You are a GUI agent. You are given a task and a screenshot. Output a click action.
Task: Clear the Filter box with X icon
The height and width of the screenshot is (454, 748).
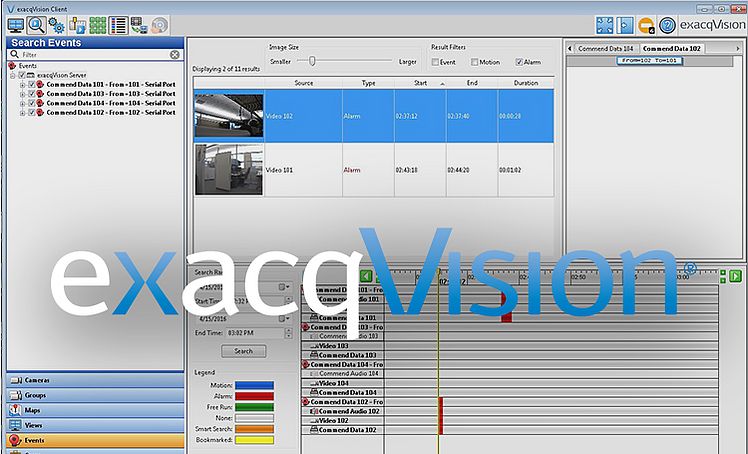pyautogui.click(x=175, y=55)
